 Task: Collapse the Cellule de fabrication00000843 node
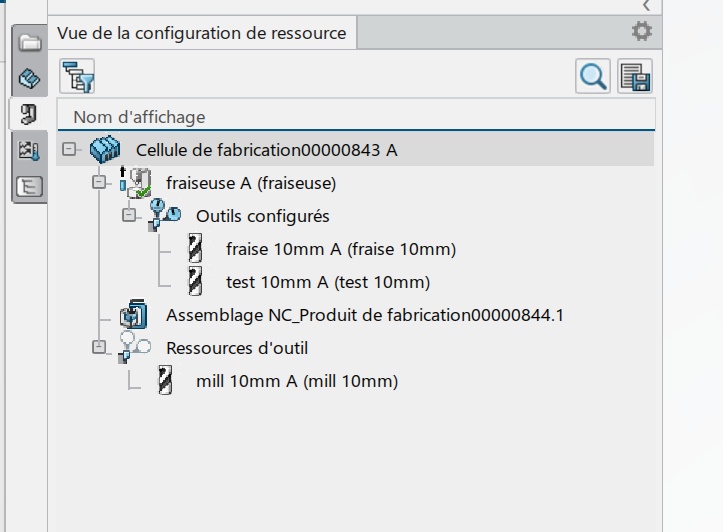click(x=69, y=149)
